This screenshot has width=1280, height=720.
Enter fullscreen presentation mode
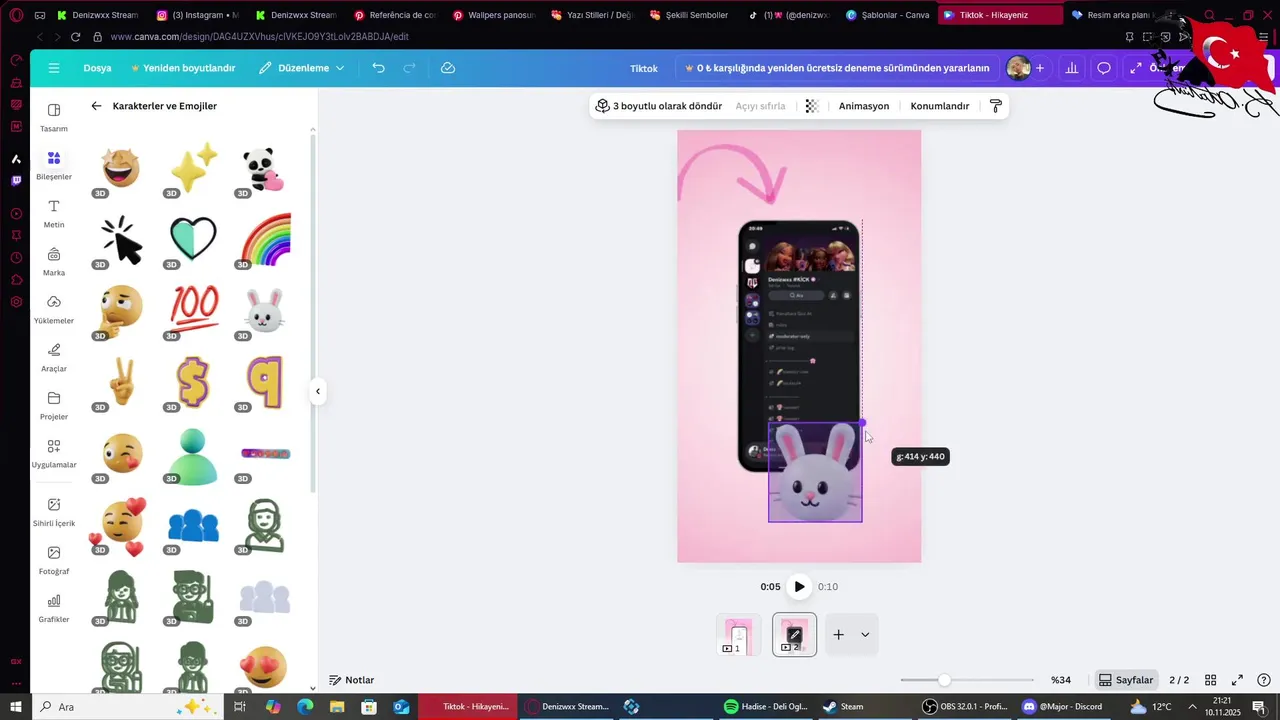pos(1237,680)
